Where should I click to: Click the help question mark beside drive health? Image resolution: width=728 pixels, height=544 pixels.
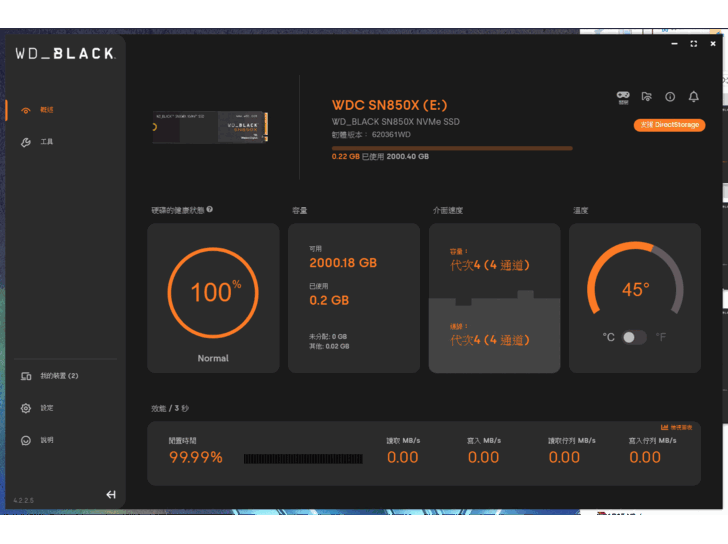tap(210, 209)
